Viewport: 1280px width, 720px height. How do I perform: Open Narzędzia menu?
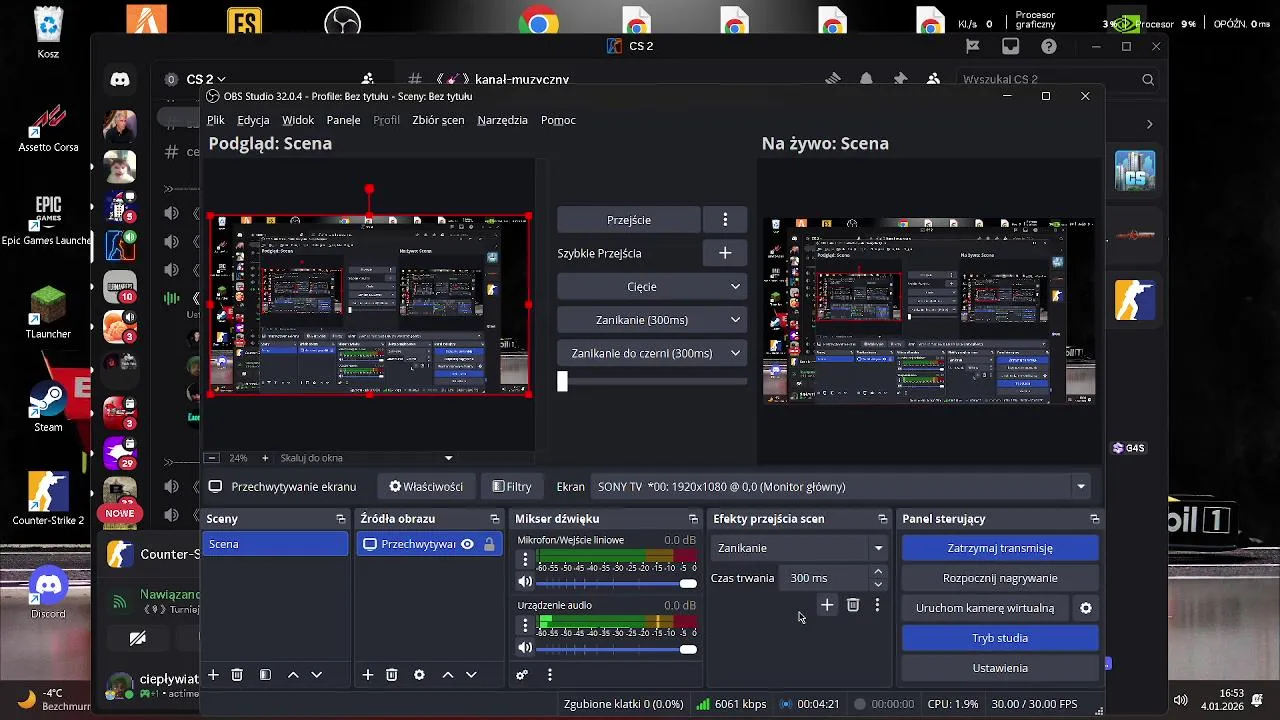tap(502, 120)
